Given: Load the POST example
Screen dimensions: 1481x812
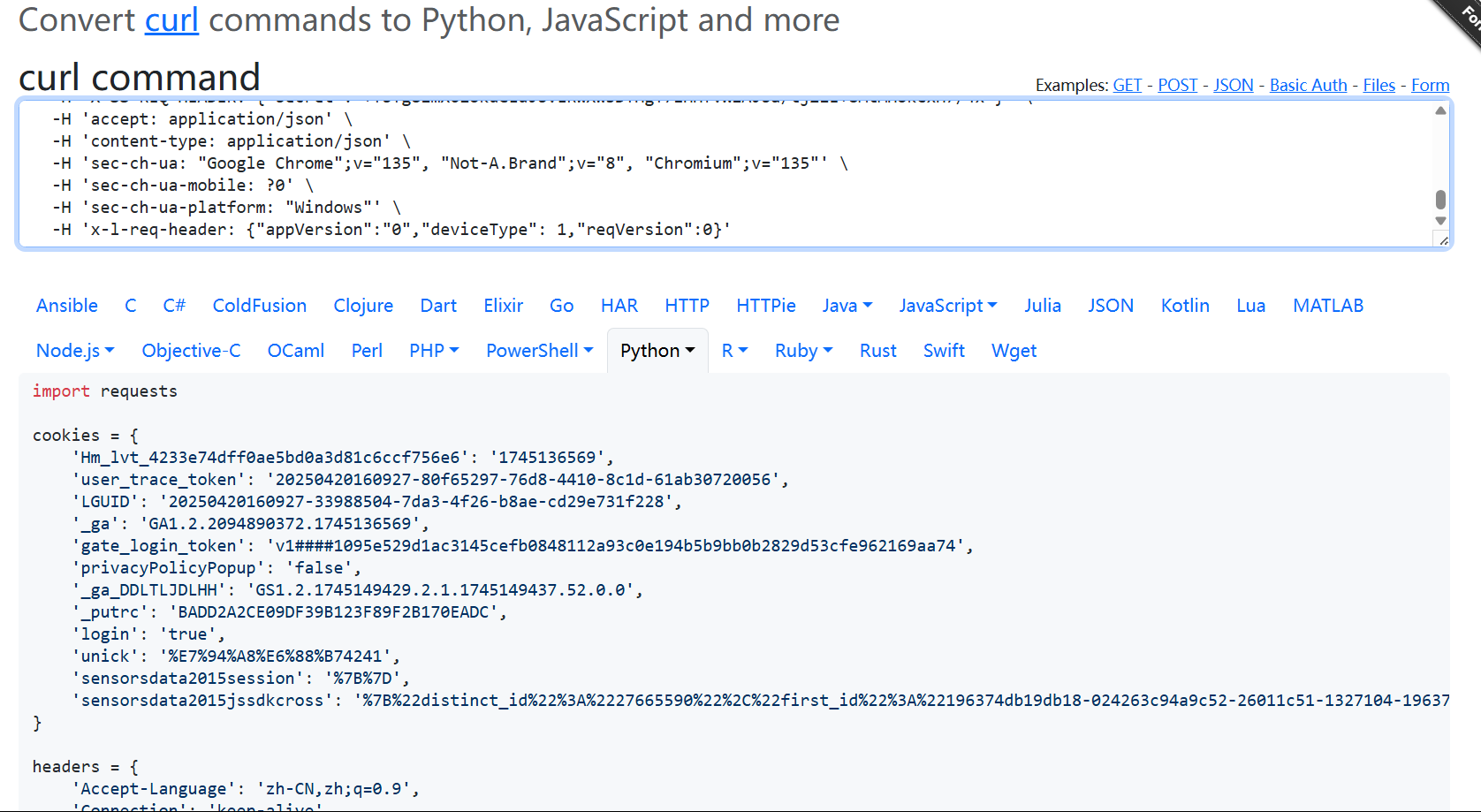Looking at the screenshot, I should pyautogui.click(x=1177, y=85).
